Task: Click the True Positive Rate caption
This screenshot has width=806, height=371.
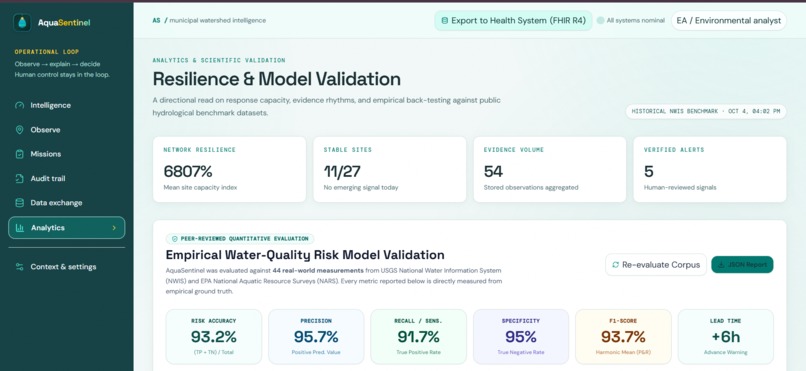Action: click(418, 353)
